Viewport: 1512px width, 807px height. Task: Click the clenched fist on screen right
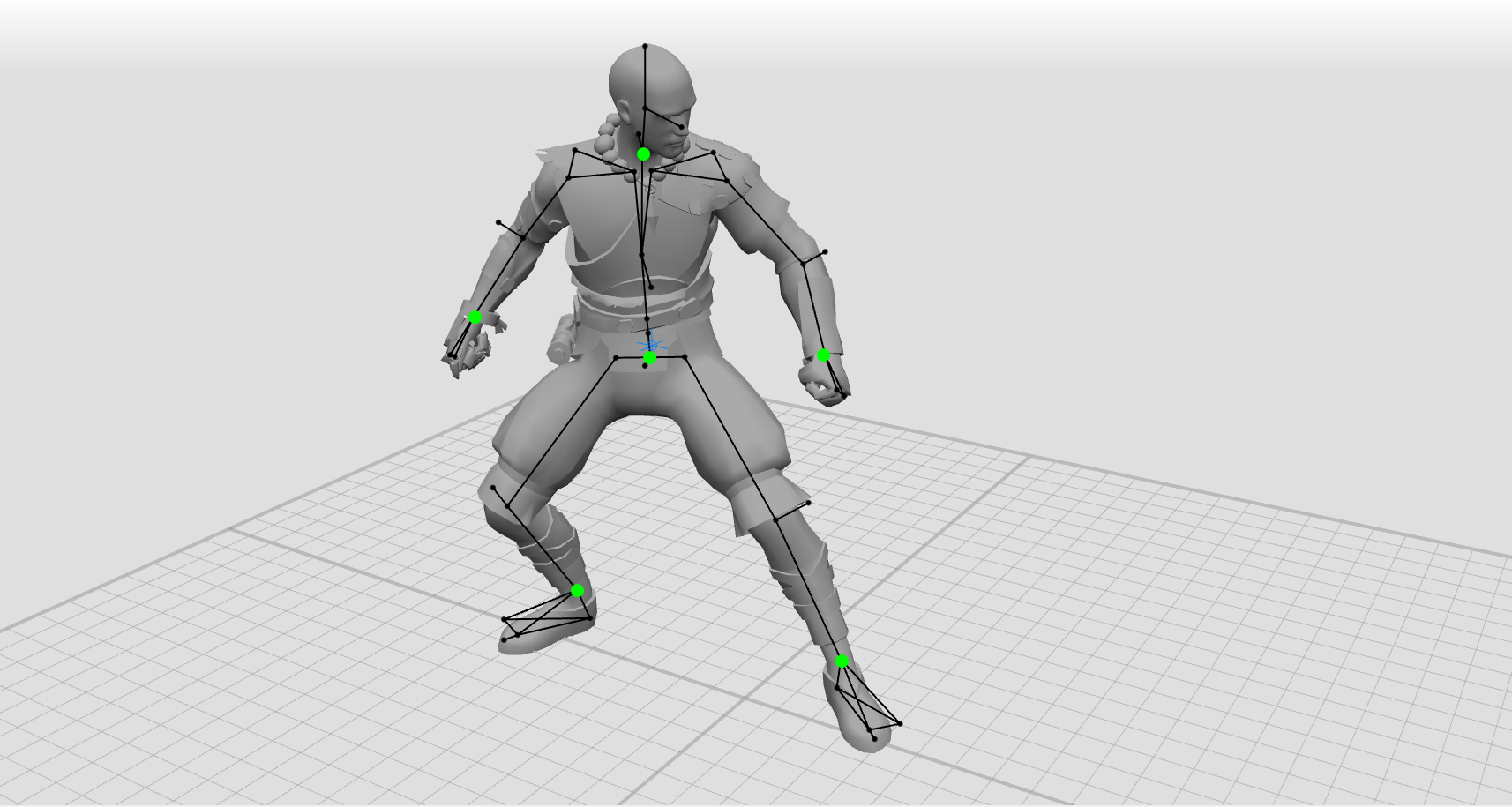(x=820, y=384)
